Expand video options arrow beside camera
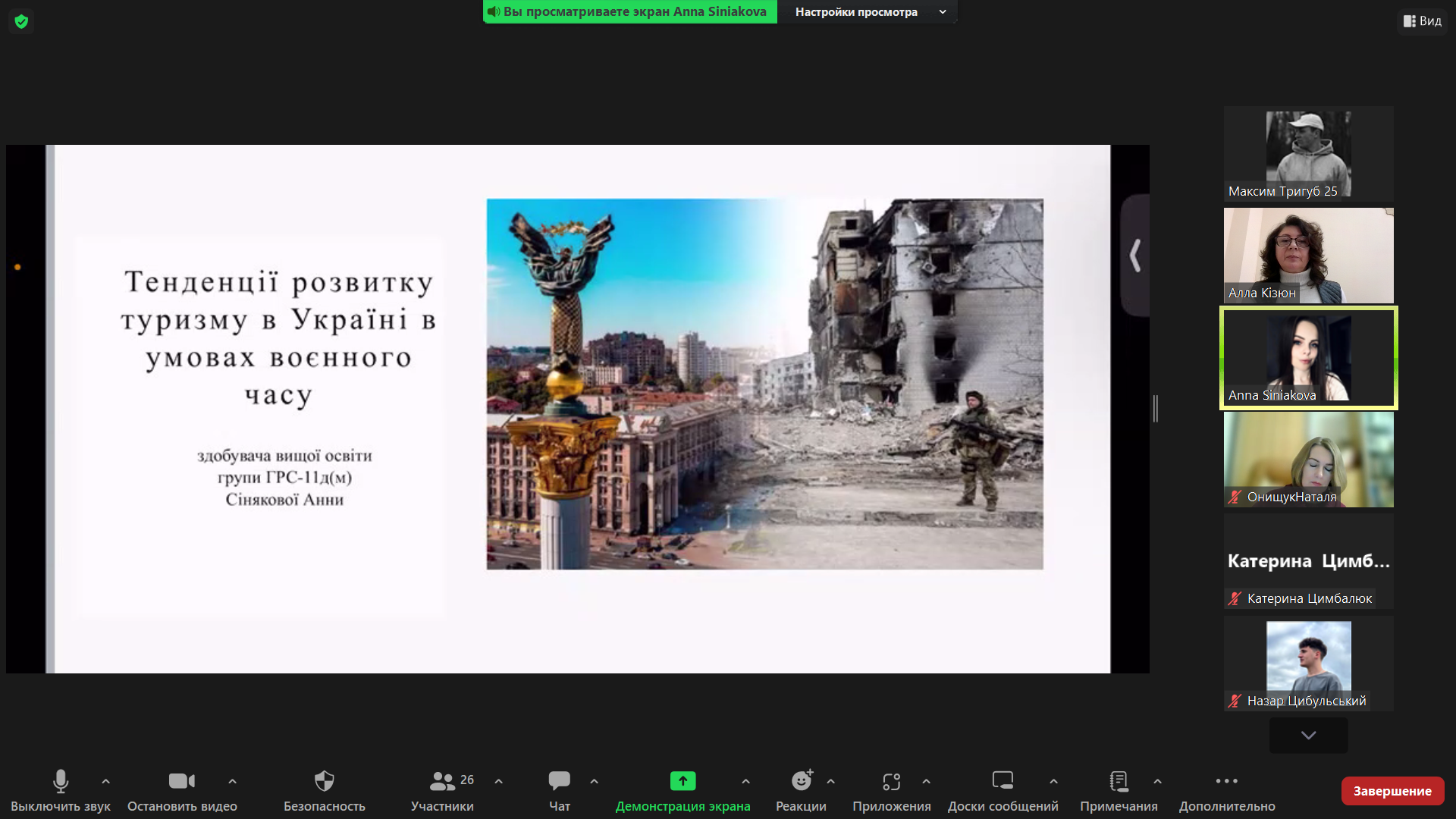Screen dimensions: 1456x819 232,781
